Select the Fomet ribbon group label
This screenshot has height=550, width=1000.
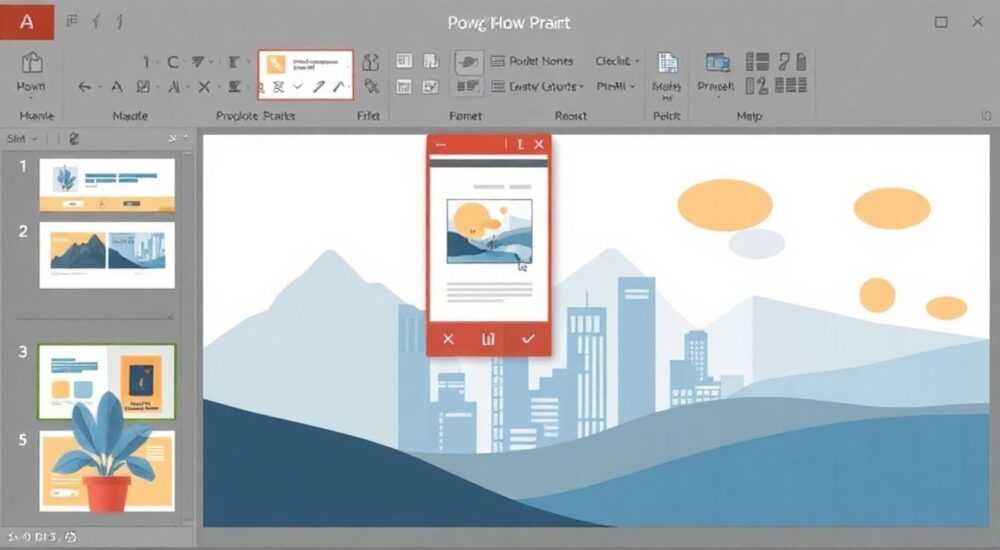[x=465, y=115]
